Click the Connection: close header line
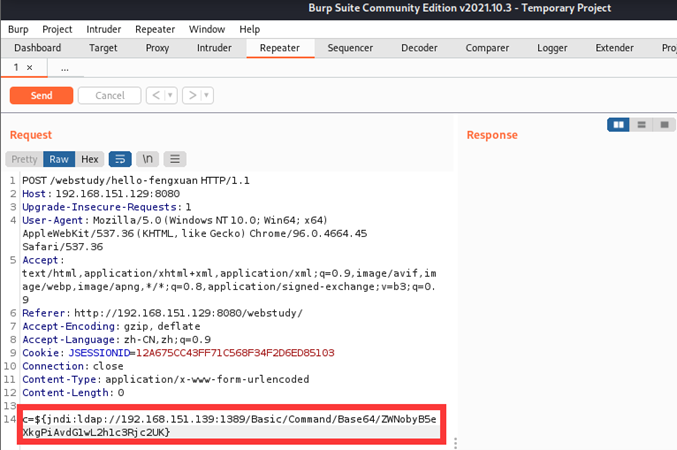 tap(73, 366)
